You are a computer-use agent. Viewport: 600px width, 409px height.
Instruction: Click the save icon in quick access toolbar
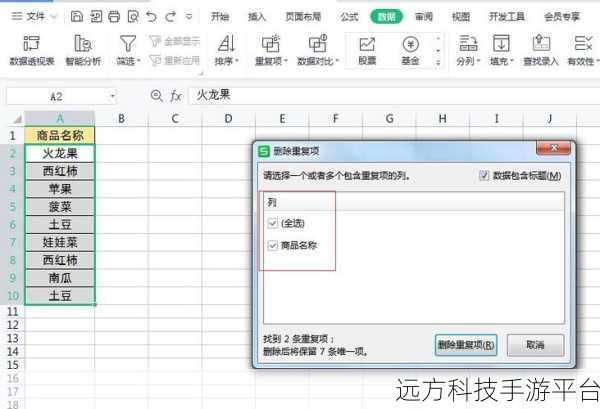(77, 16)
